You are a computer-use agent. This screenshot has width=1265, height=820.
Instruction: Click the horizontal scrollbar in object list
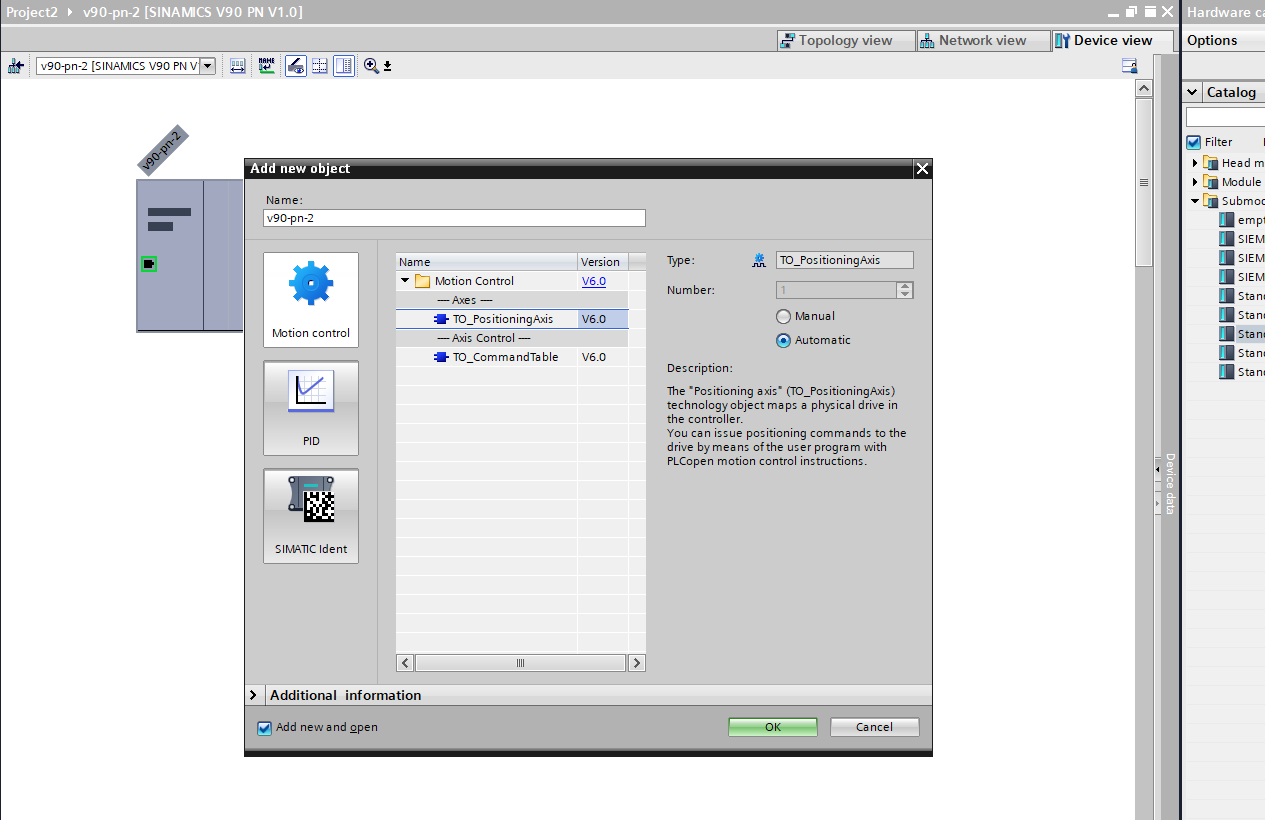(x=521, y=663)
